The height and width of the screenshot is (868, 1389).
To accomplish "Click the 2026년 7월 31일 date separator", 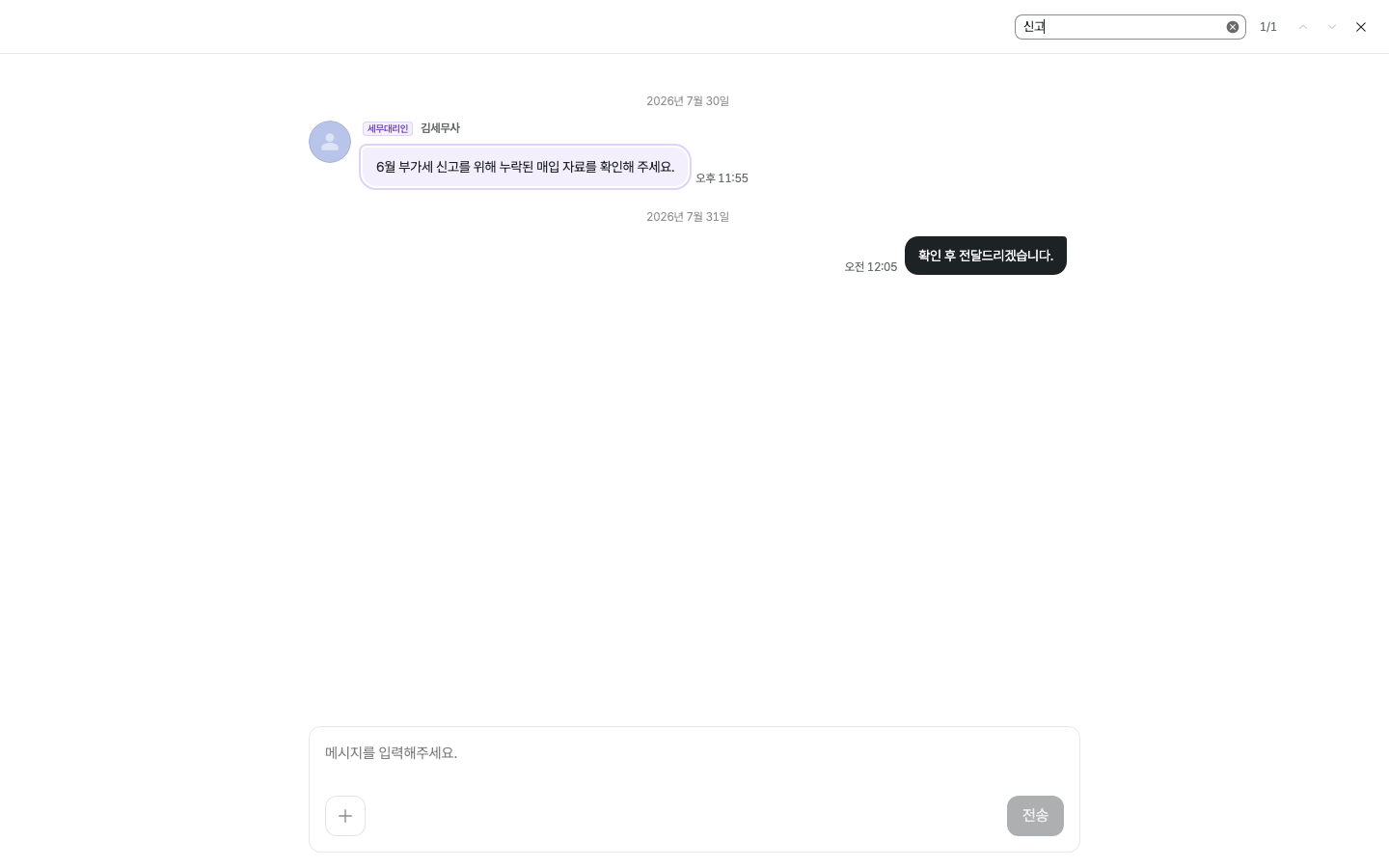I will pyautogui.click(x=688, y=217).
